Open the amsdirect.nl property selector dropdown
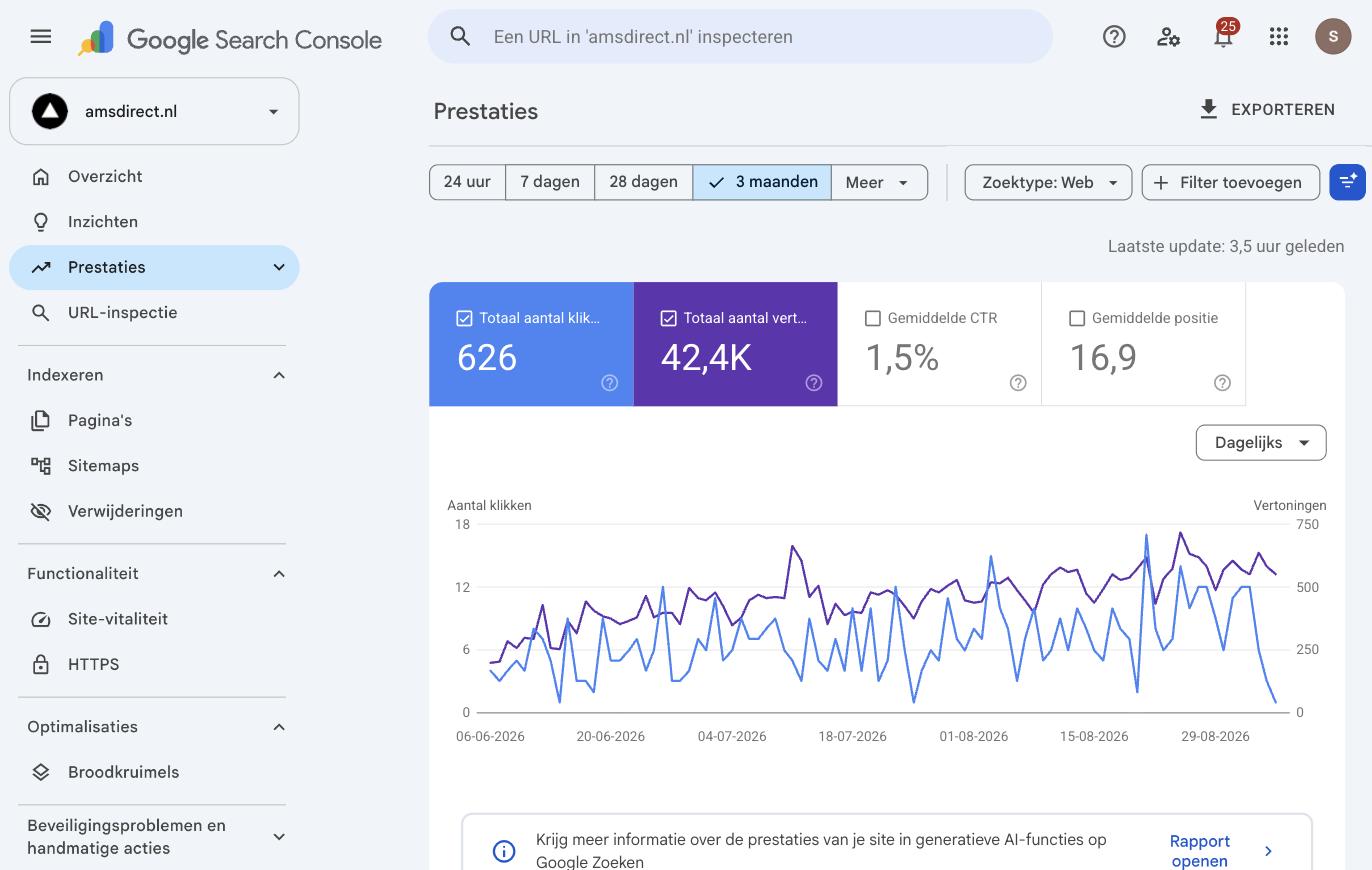 point(154,111)
